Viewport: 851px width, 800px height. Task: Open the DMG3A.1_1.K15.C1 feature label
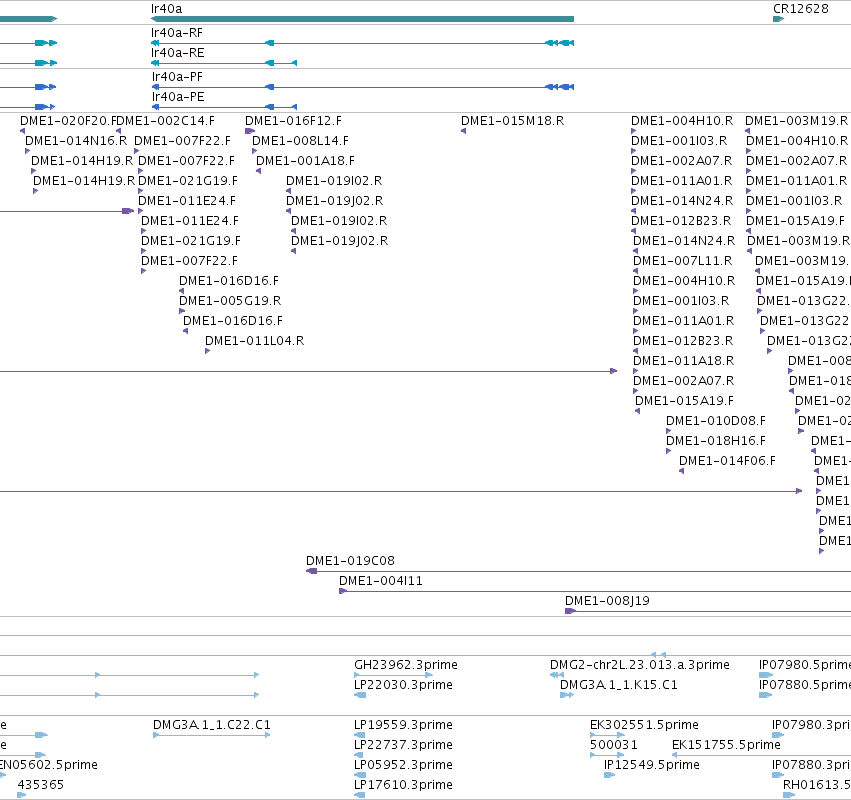(x=619, y=685)
